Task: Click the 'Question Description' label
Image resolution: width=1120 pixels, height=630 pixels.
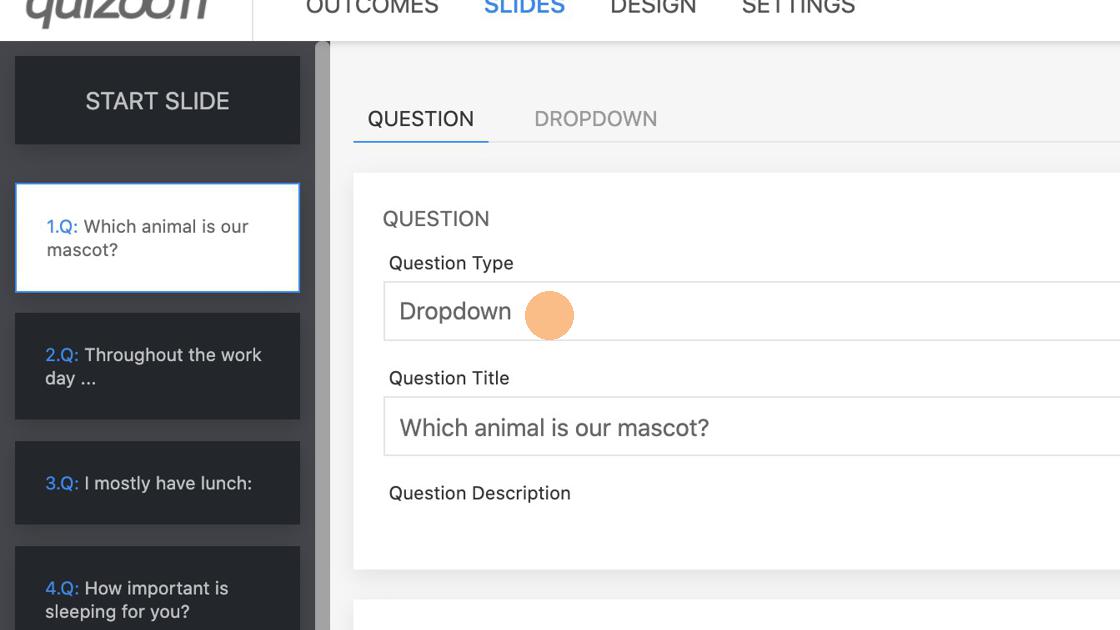Action: click(x=479, y=494)
